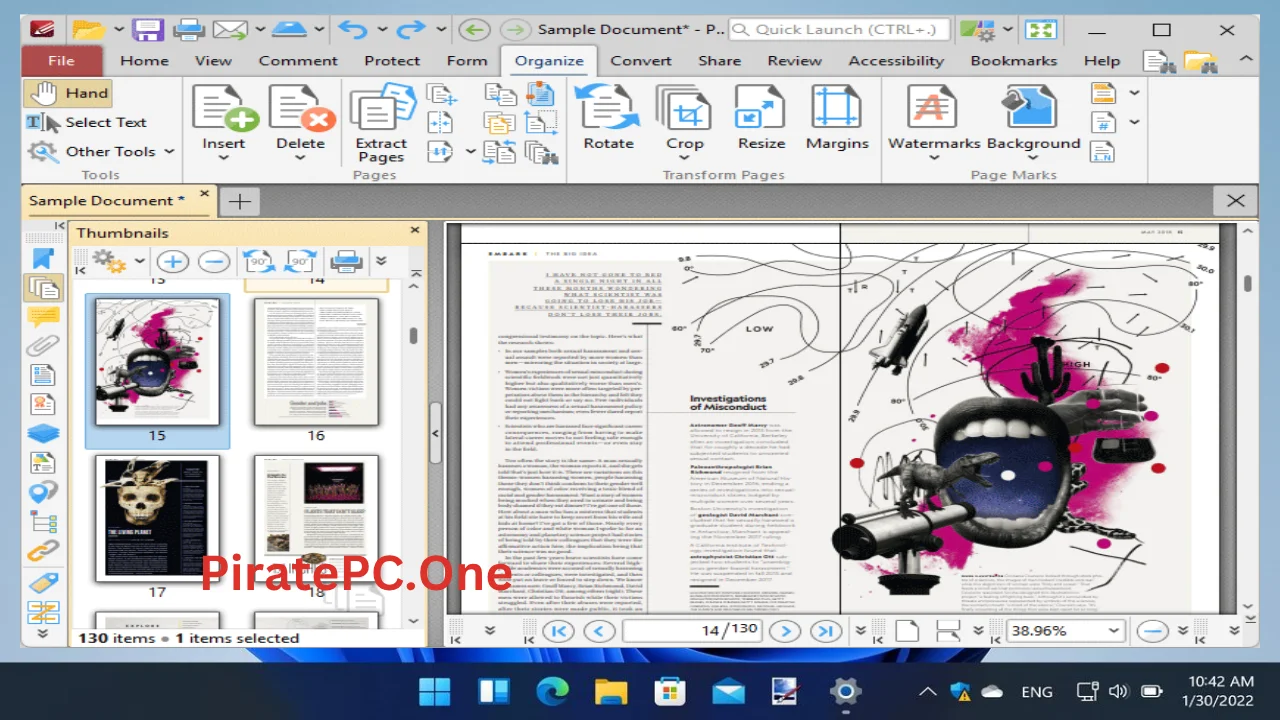
Task: Open the Bookmarks ribbon tab
Action: click(x=1013, y=61)
